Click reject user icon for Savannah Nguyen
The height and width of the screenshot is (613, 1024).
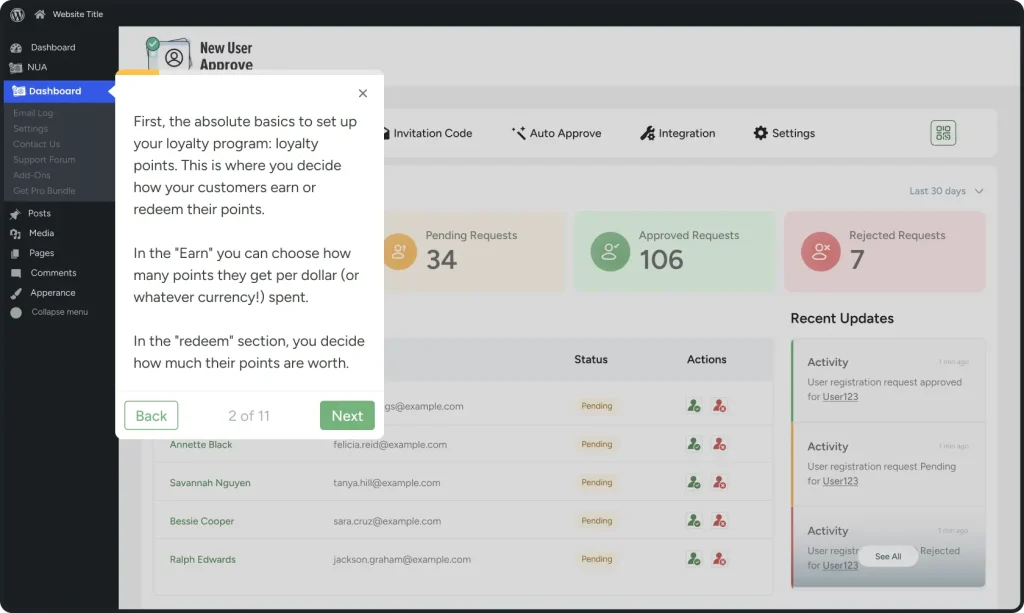[x=719, y=483]
